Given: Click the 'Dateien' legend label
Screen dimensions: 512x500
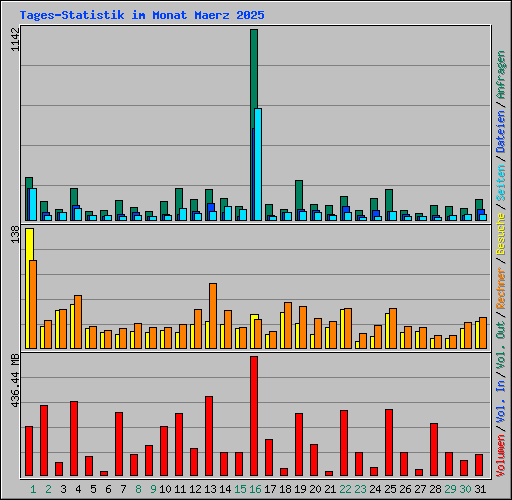Looking at the screenshot, I should pos(501,131).
